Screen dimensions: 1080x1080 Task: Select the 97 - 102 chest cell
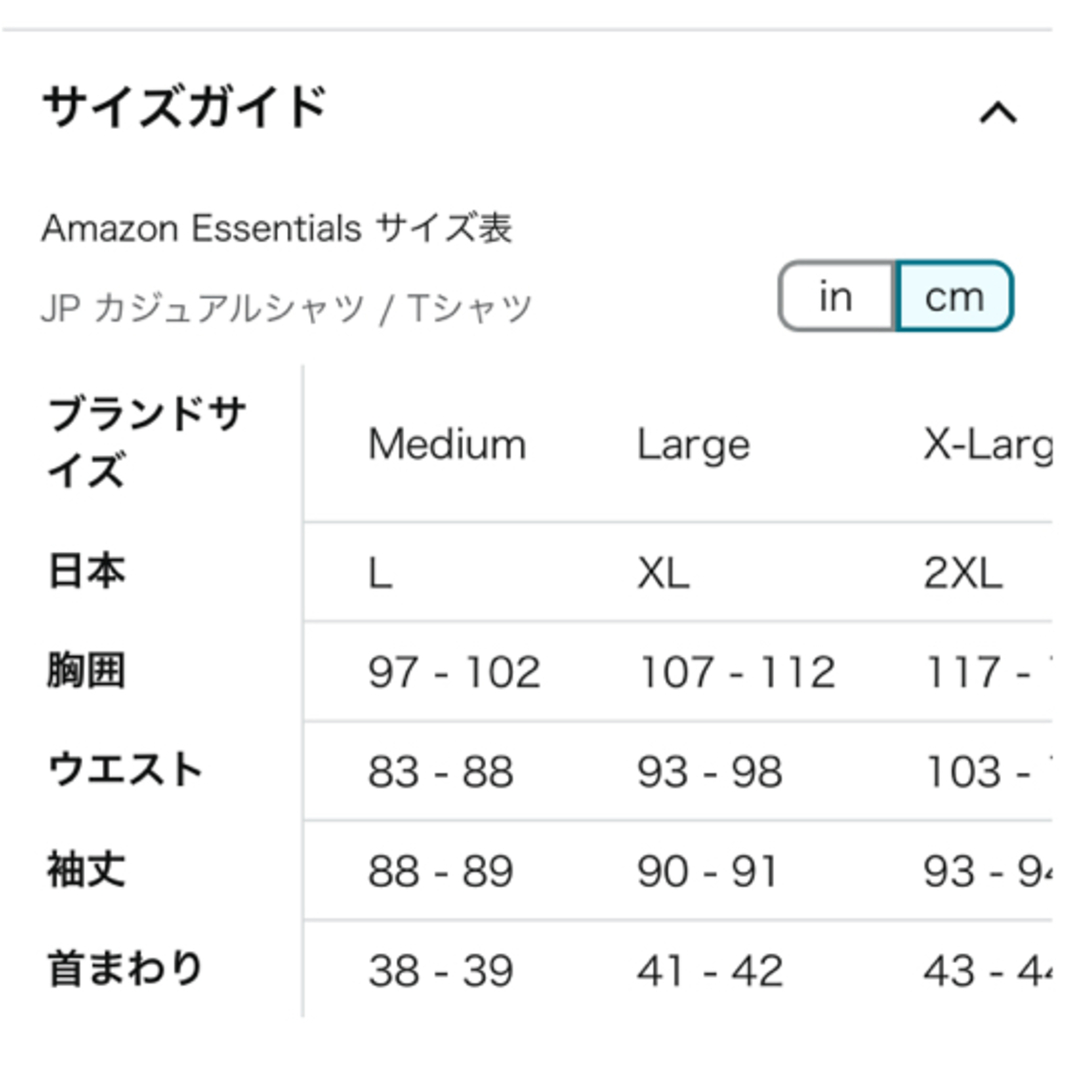[454, 672]
